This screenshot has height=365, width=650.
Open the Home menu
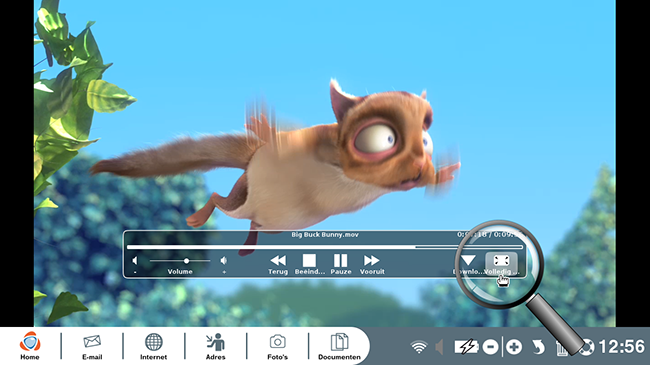point(30,346)
